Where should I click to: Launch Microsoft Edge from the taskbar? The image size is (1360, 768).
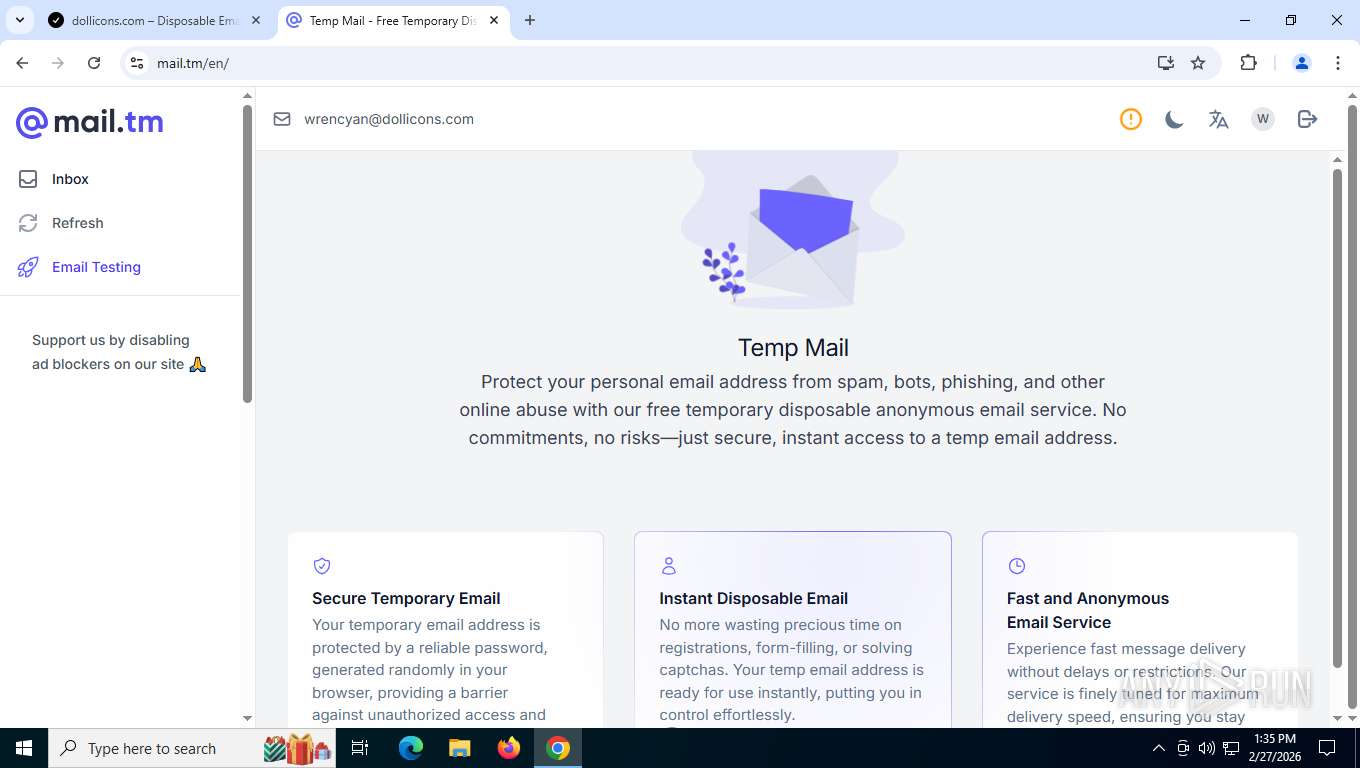[410, 748]
